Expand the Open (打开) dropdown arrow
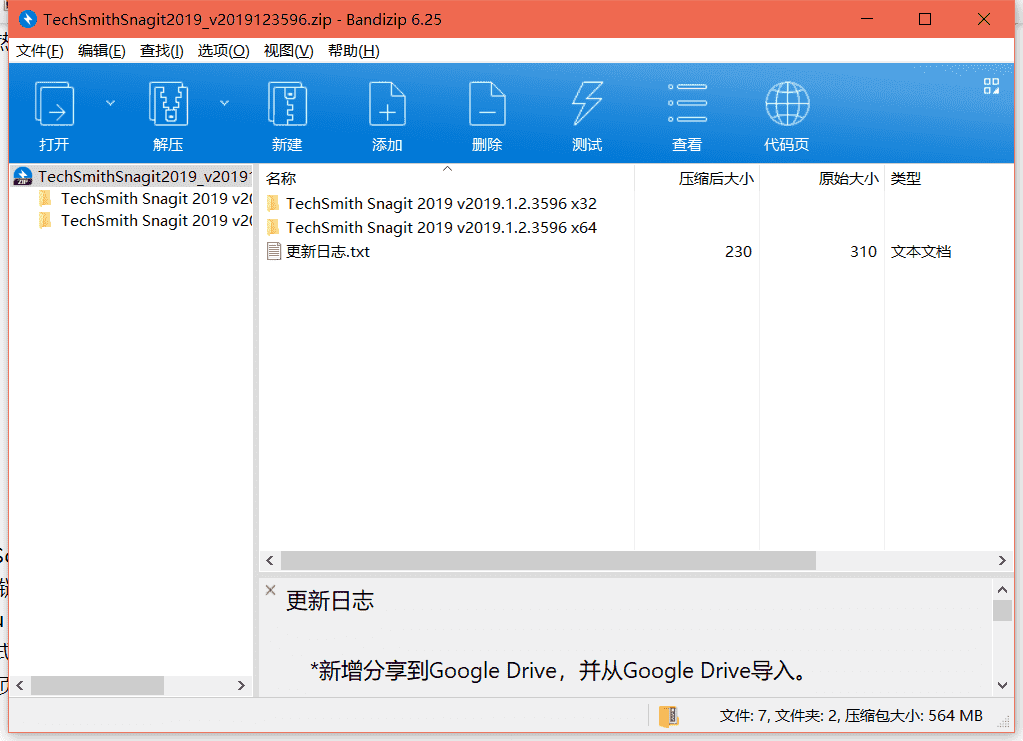This screenshot has height=741, width=1023. click(110, 103)
